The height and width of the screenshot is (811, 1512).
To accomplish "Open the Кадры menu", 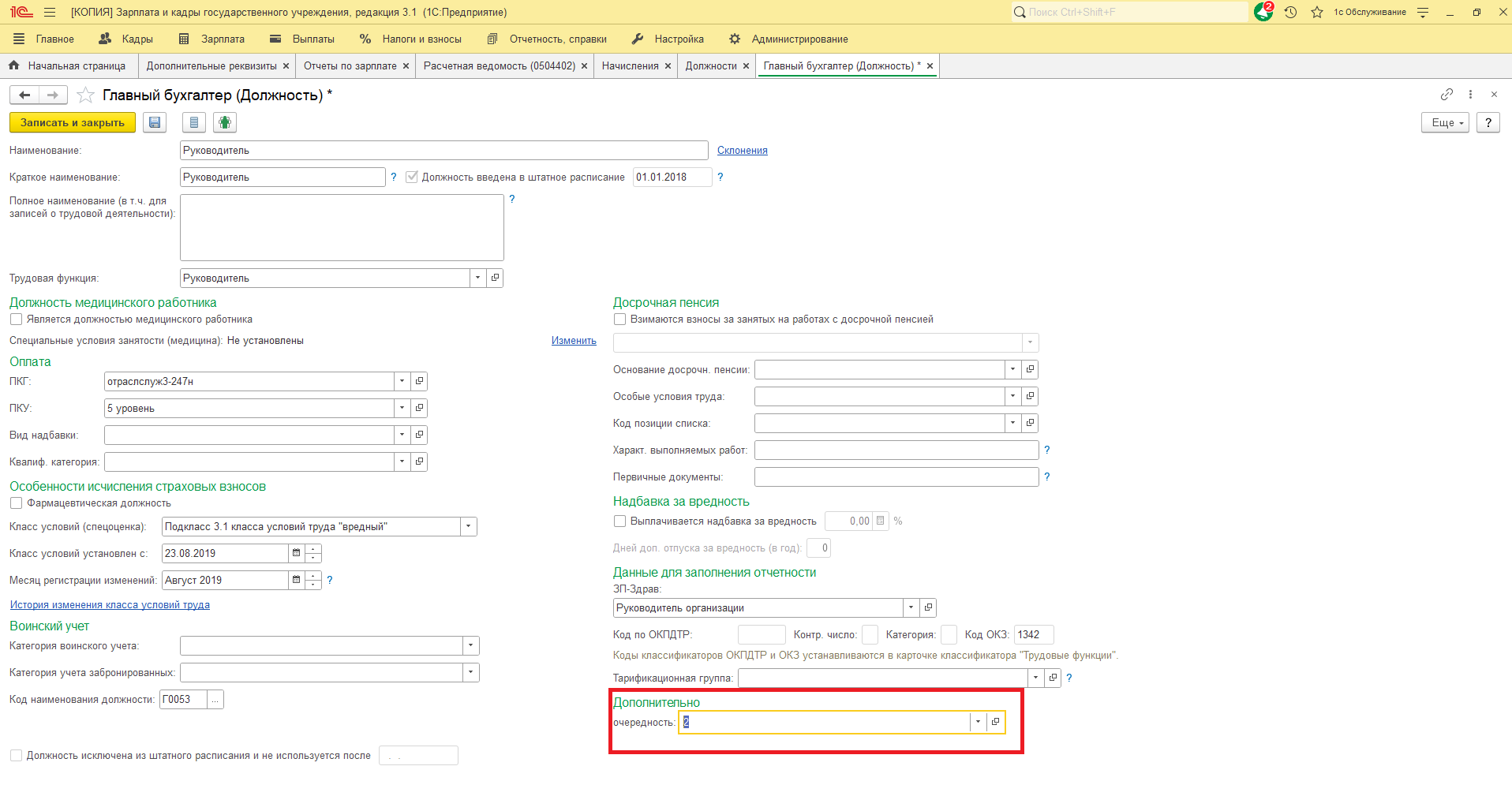I will point(126,39).
